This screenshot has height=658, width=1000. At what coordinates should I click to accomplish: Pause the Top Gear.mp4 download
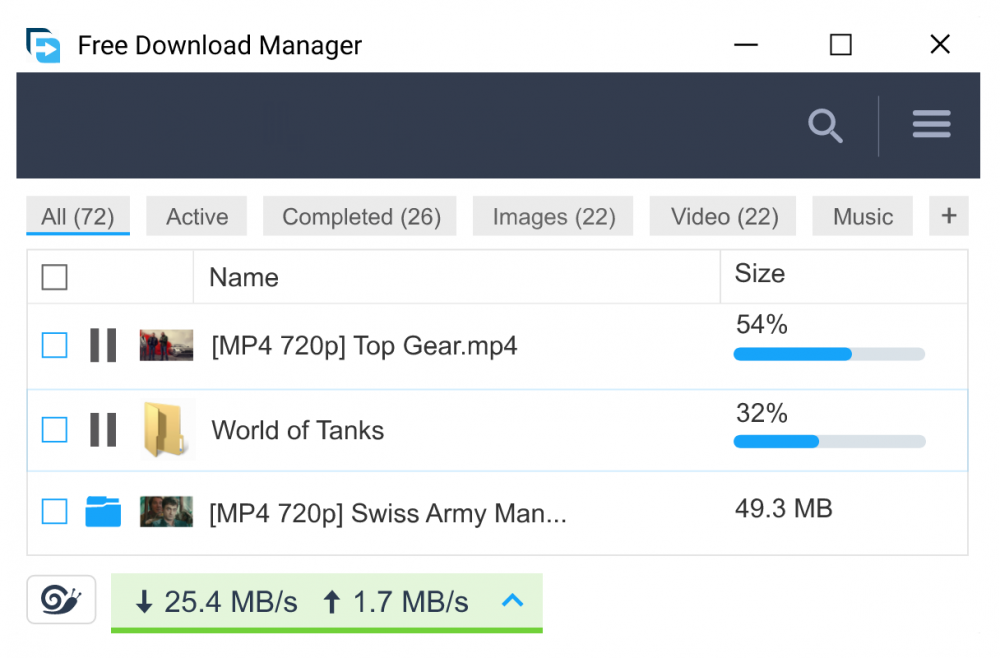[x=103, y=346]
